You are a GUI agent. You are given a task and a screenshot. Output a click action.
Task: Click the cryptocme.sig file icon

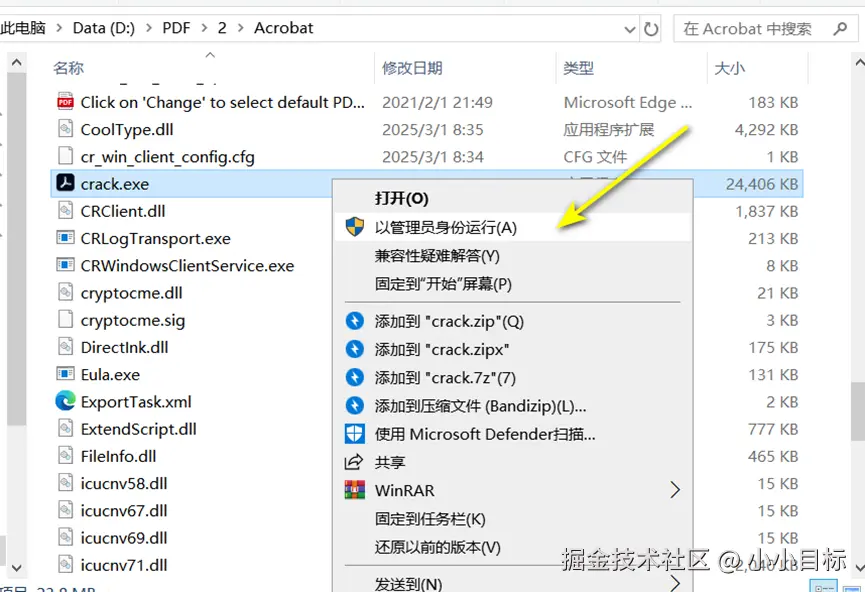pyautogui.click(x=65, y=319)
